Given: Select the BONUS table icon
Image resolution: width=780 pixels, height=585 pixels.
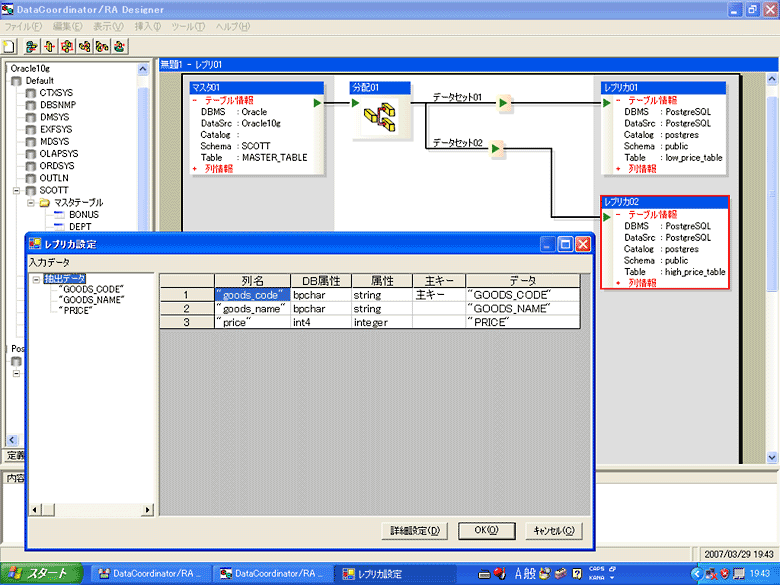Looking at the screenshot, I should pos(58,215).
